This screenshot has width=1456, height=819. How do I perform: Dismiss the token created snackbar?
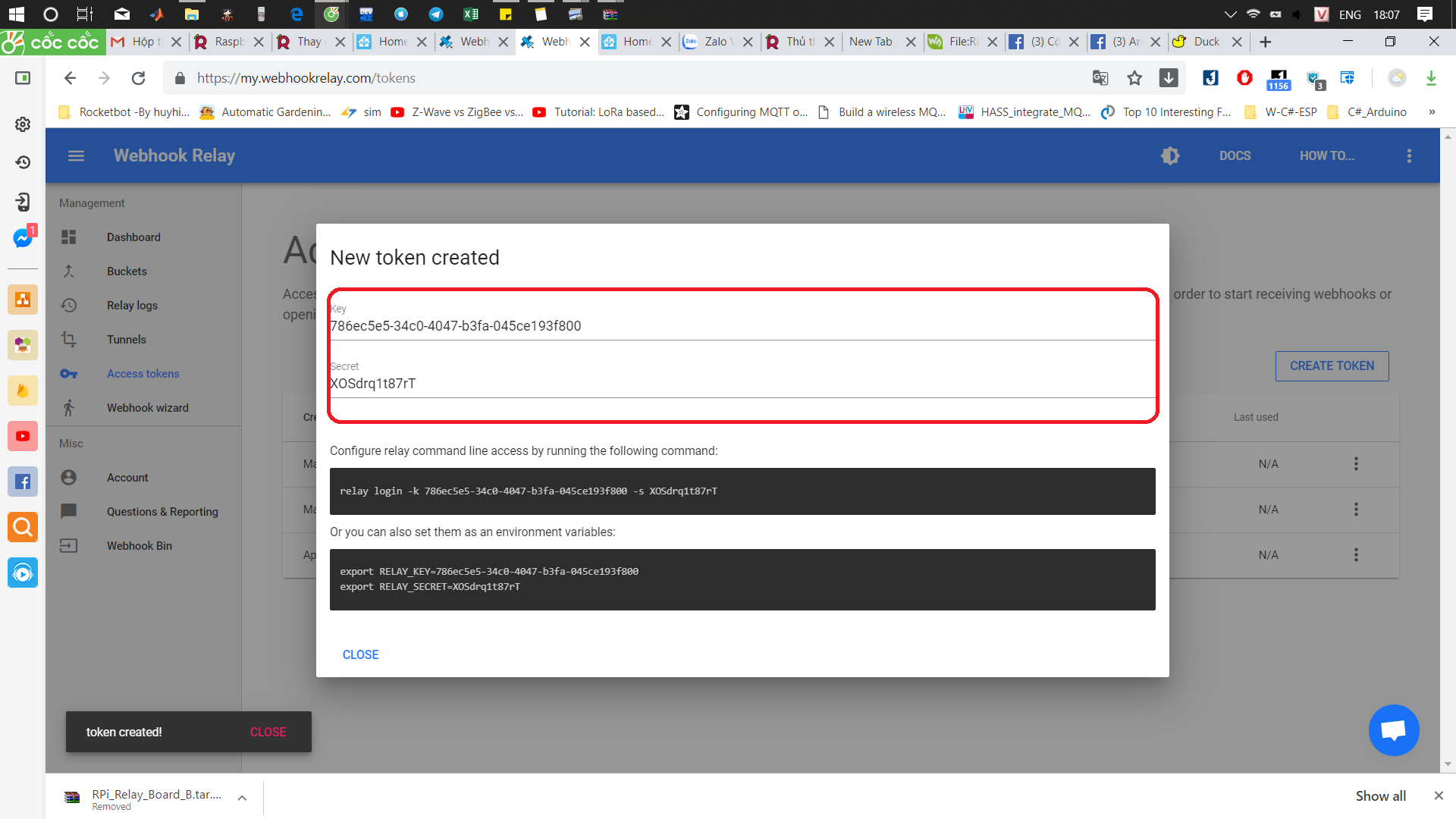click(x=268, y=732)
